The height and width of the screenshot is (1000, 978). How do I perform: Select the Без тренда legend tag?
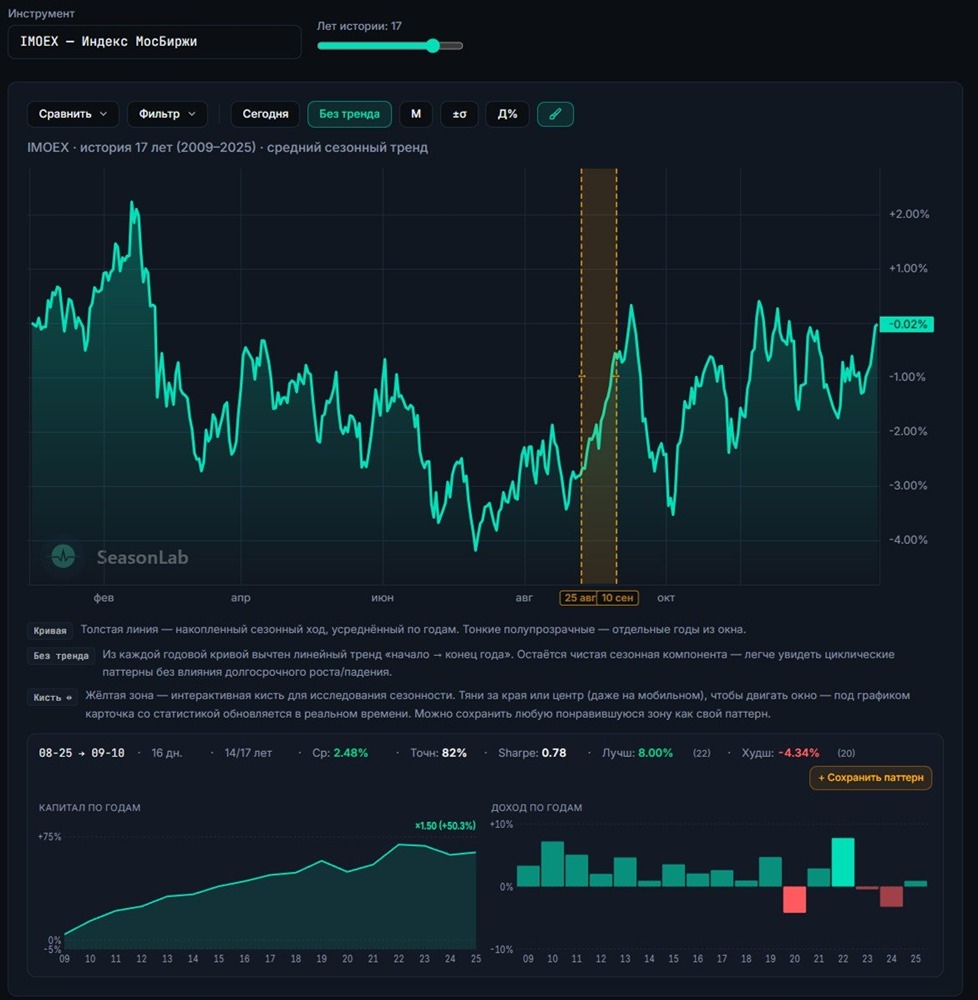click(x=61, y=656)
